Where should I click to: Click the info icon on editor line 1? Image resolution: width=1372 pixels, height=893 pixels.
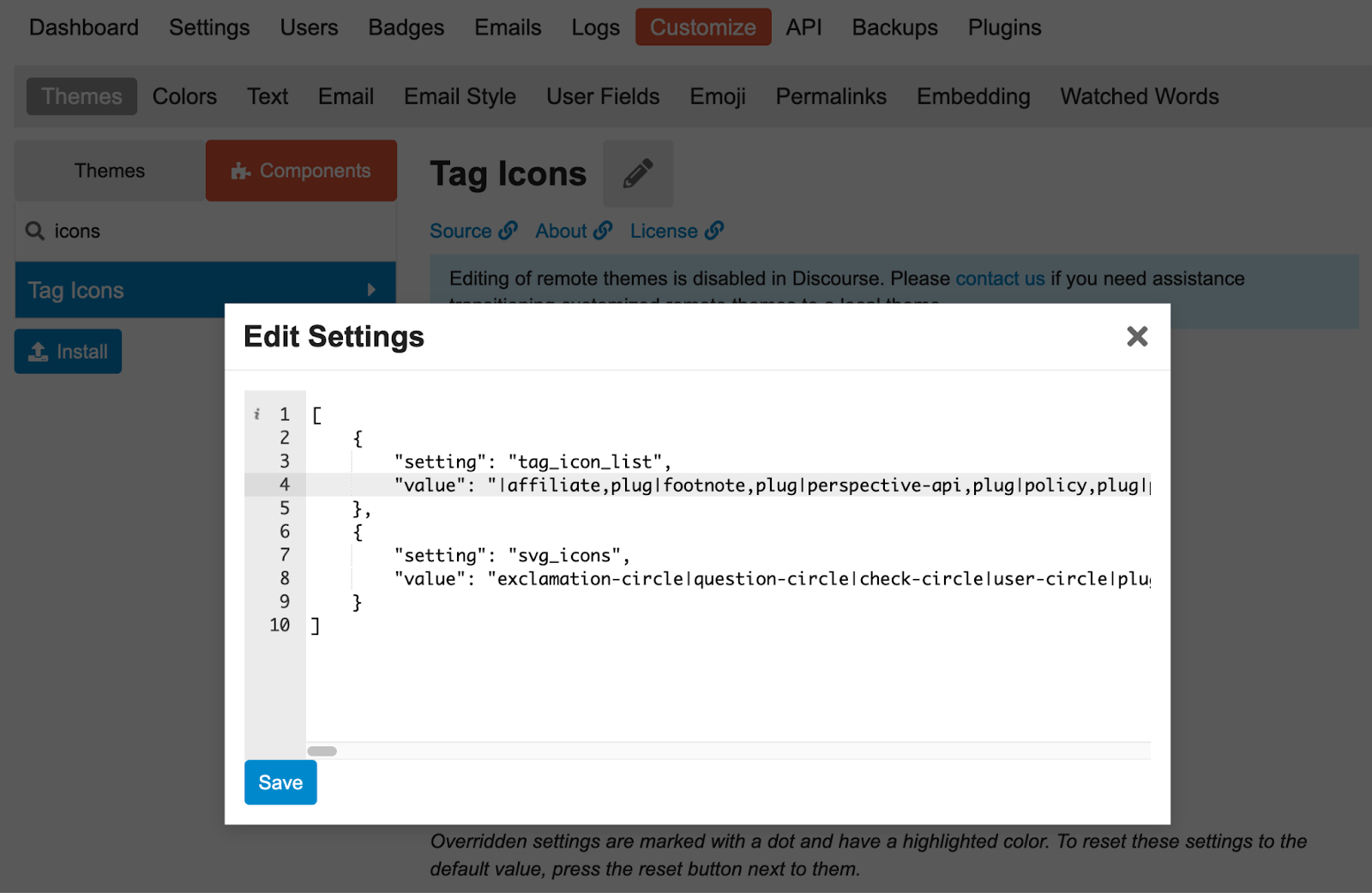tap(256, 414)
